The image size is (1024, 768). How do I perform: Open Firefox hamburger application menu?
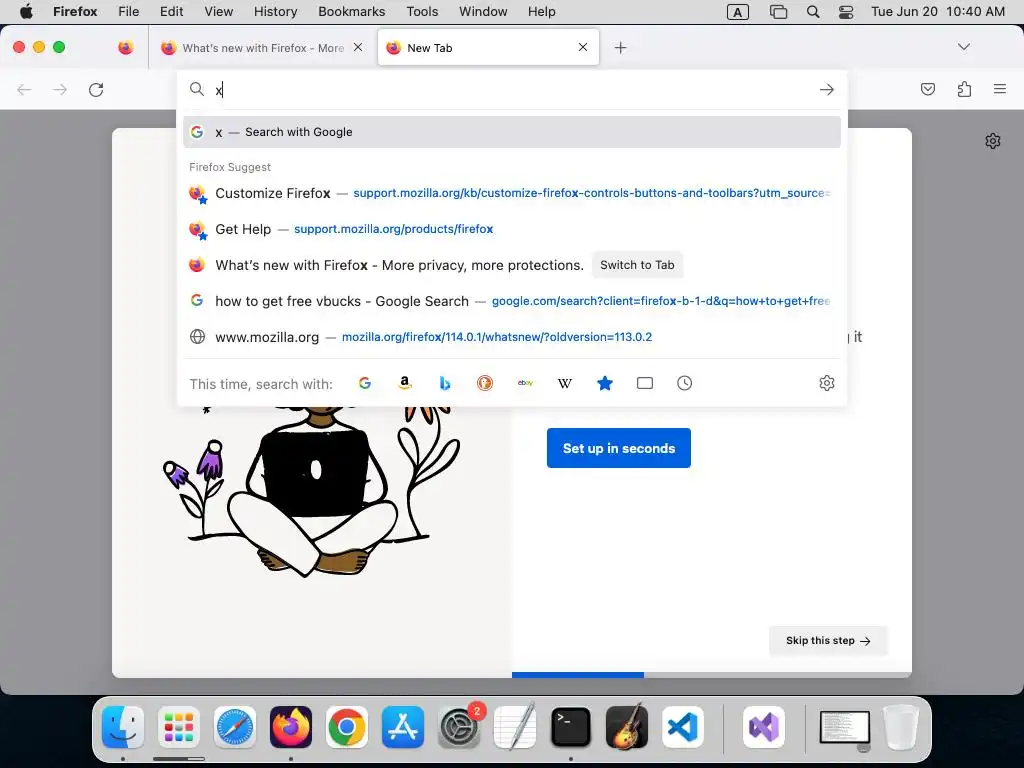pyautogui.click(x=1000, y=89)
